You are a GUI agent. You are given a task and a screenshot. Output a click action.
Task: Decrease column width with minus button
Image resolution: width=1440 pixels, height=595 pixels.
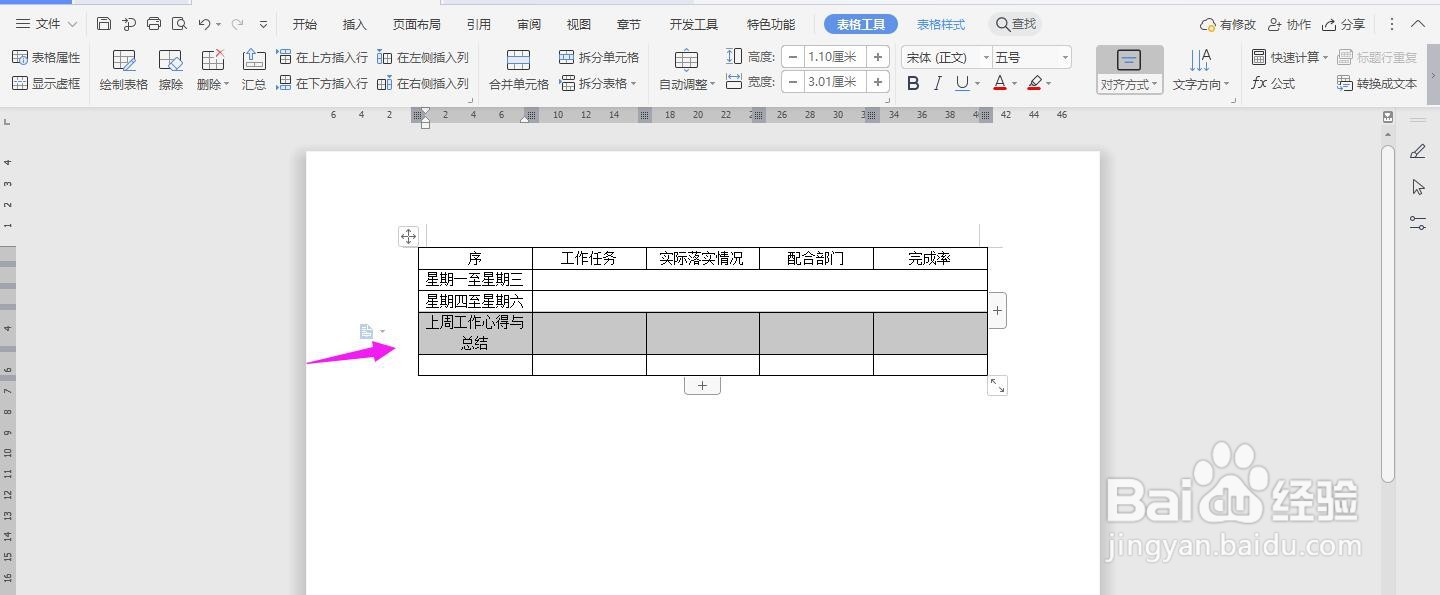click(793, 82)
